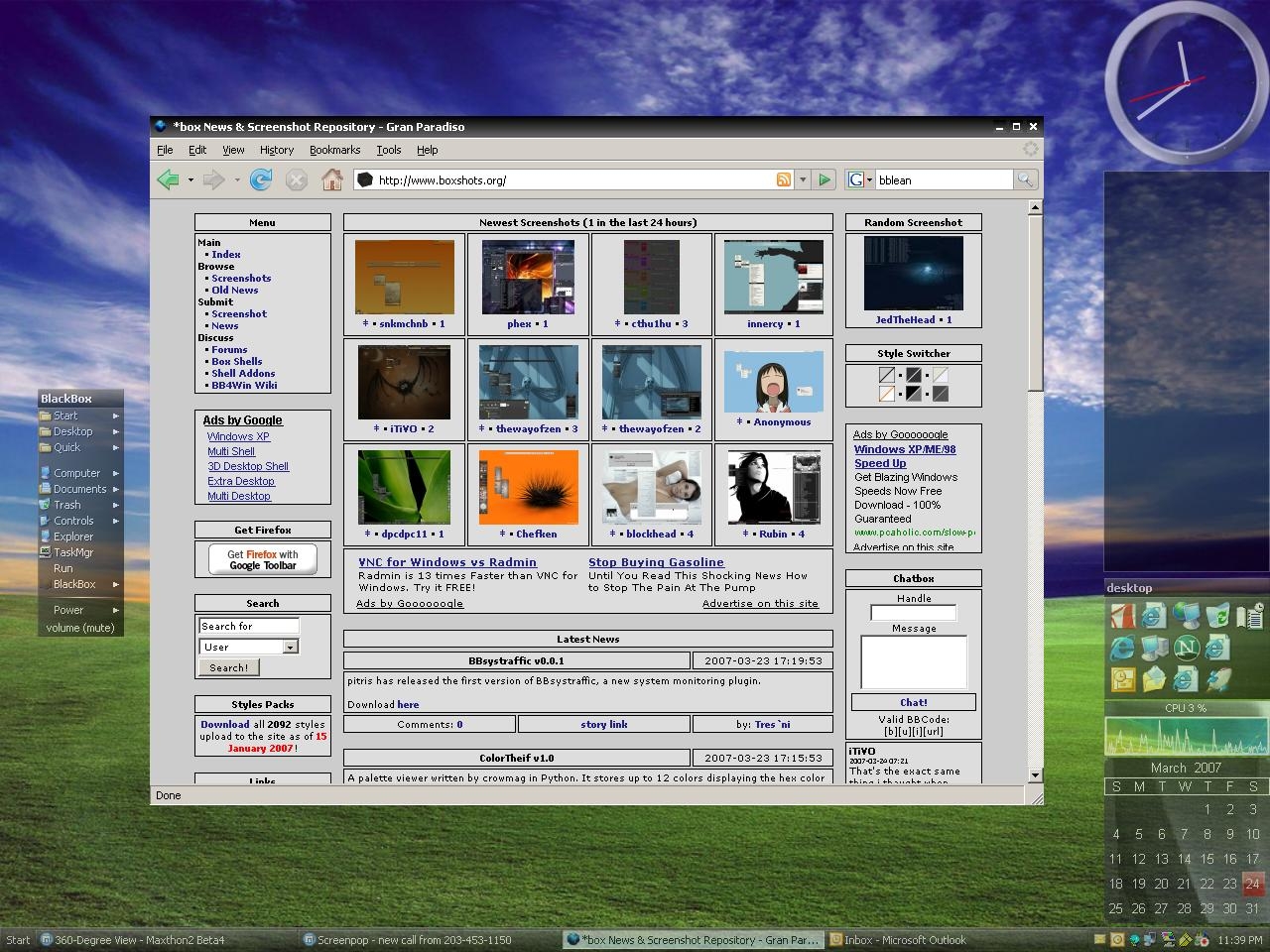Click the analog clock widget
The height and width of the screenshot is (952, 1270).
pyautogui.click(x=1186, y=83)
